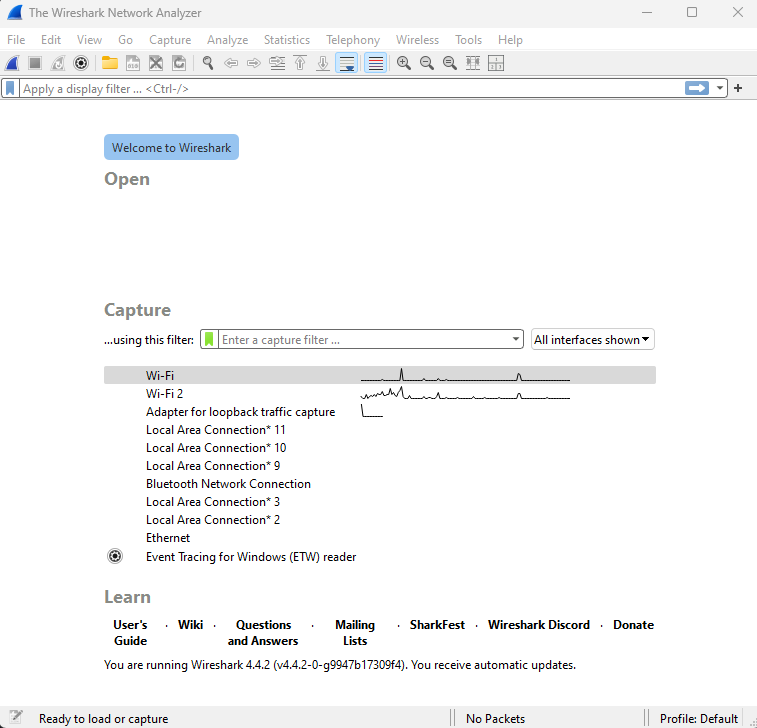This screenshot has height=728, width=757.
Task: Open the User's Guide link
Action: point(130,632)
